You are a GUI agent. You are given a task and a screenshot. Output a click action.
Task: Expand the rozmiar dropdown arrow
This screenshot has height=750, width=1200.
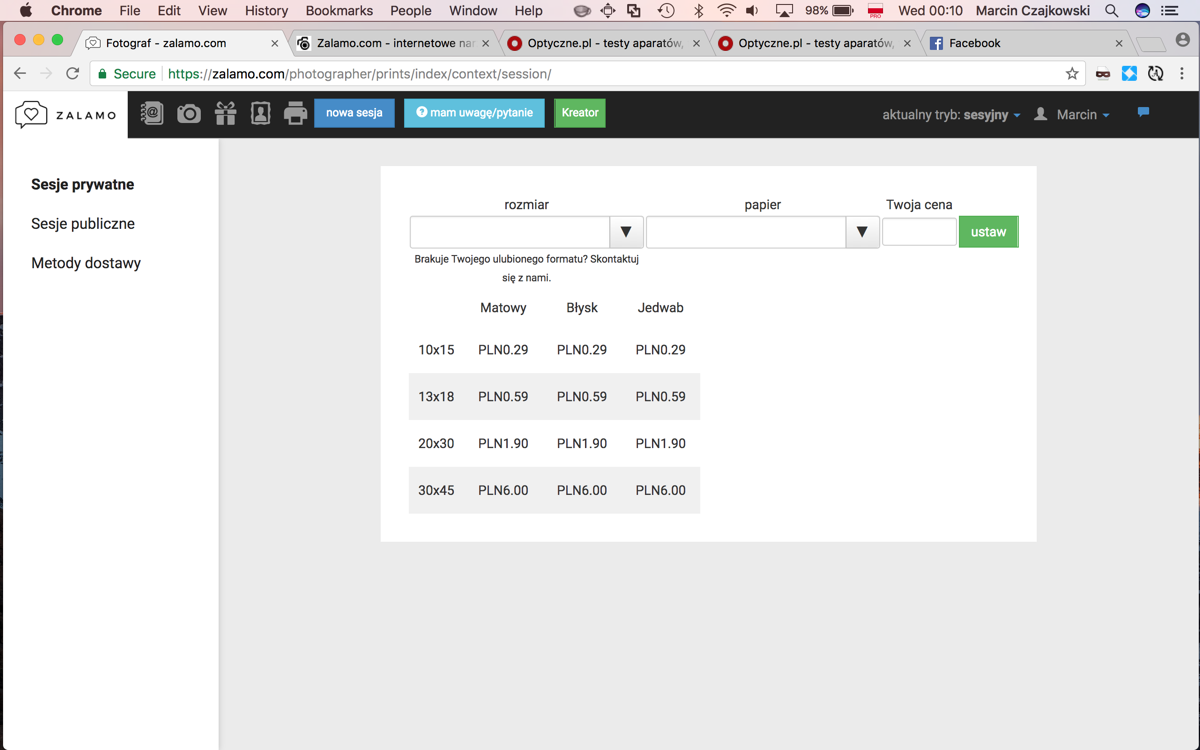coord(626,232)
